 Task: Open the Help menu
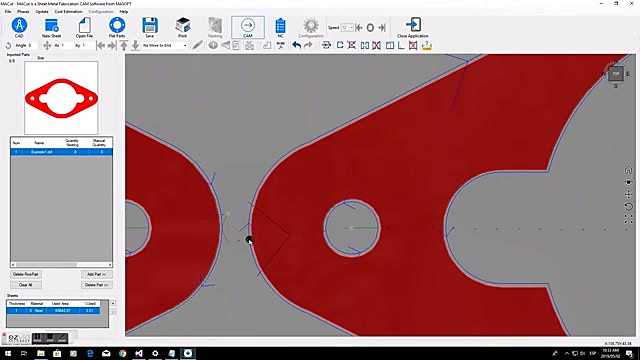tap(124, 11)
